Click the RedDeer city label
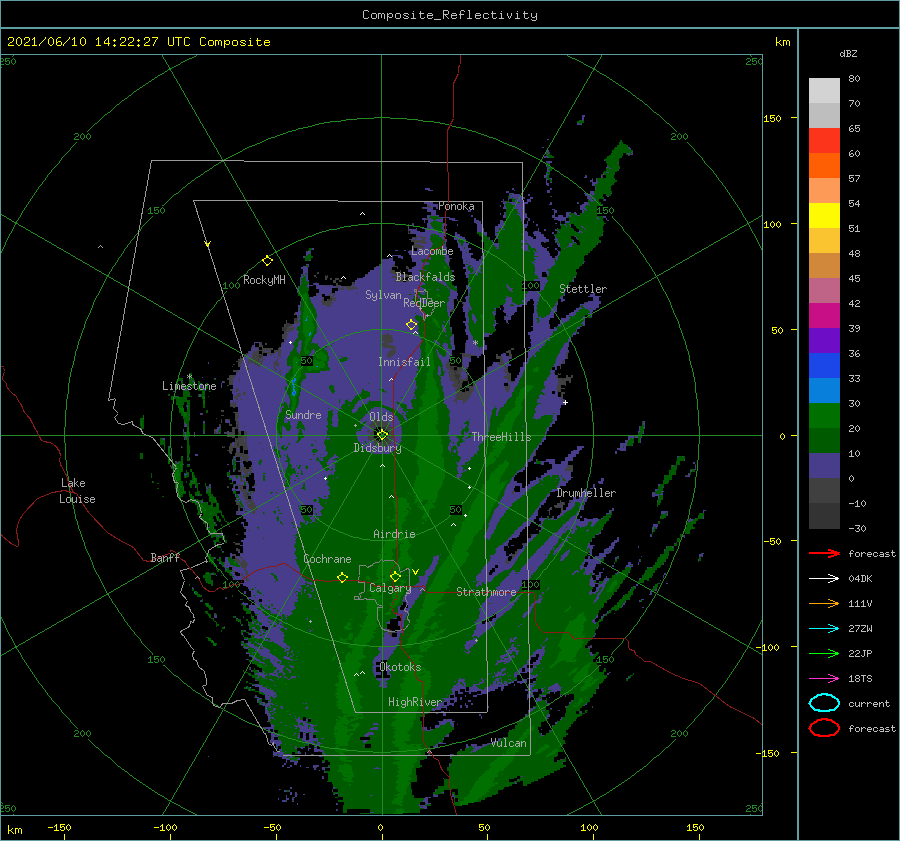This screenshot has width=900, height=841. click(424, 303)
